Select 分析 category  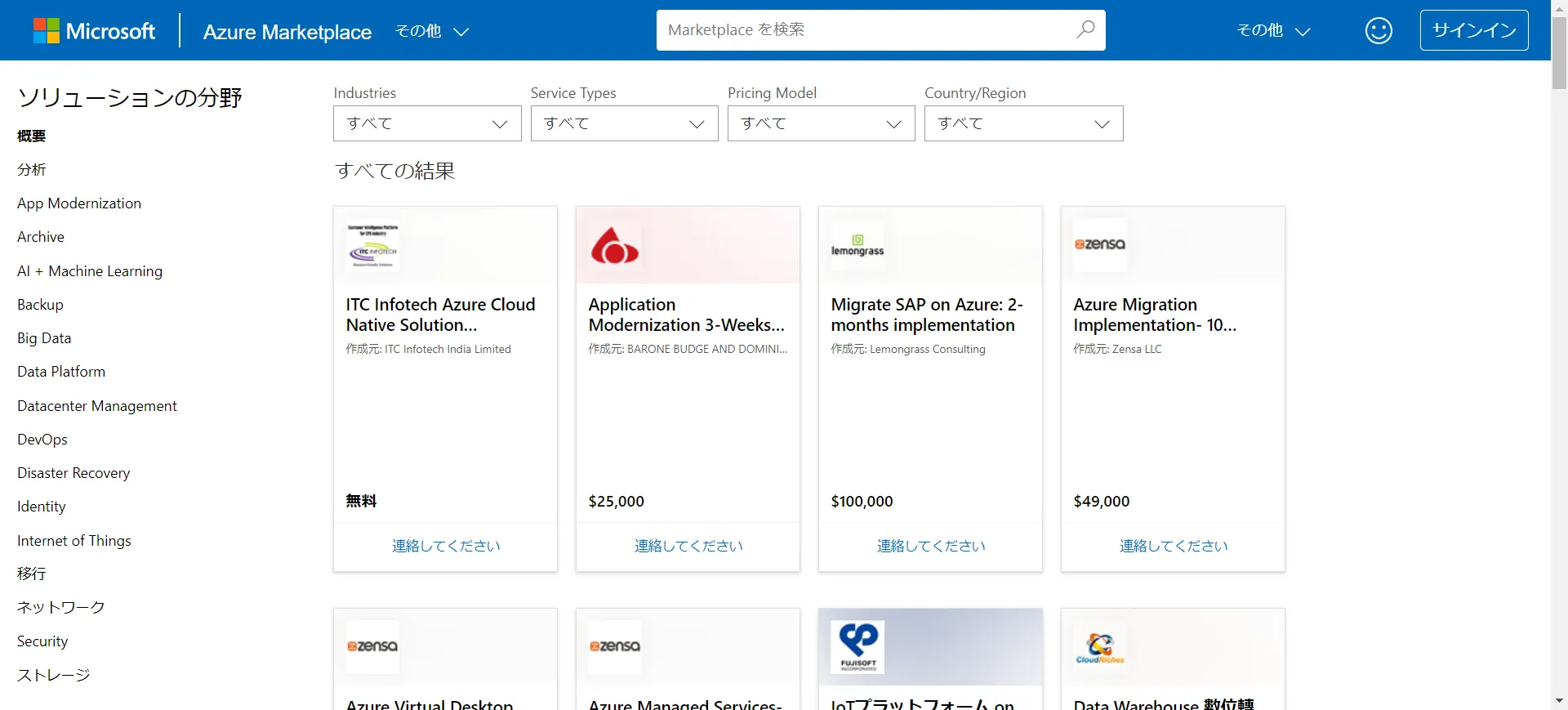[x=31, y=169]
